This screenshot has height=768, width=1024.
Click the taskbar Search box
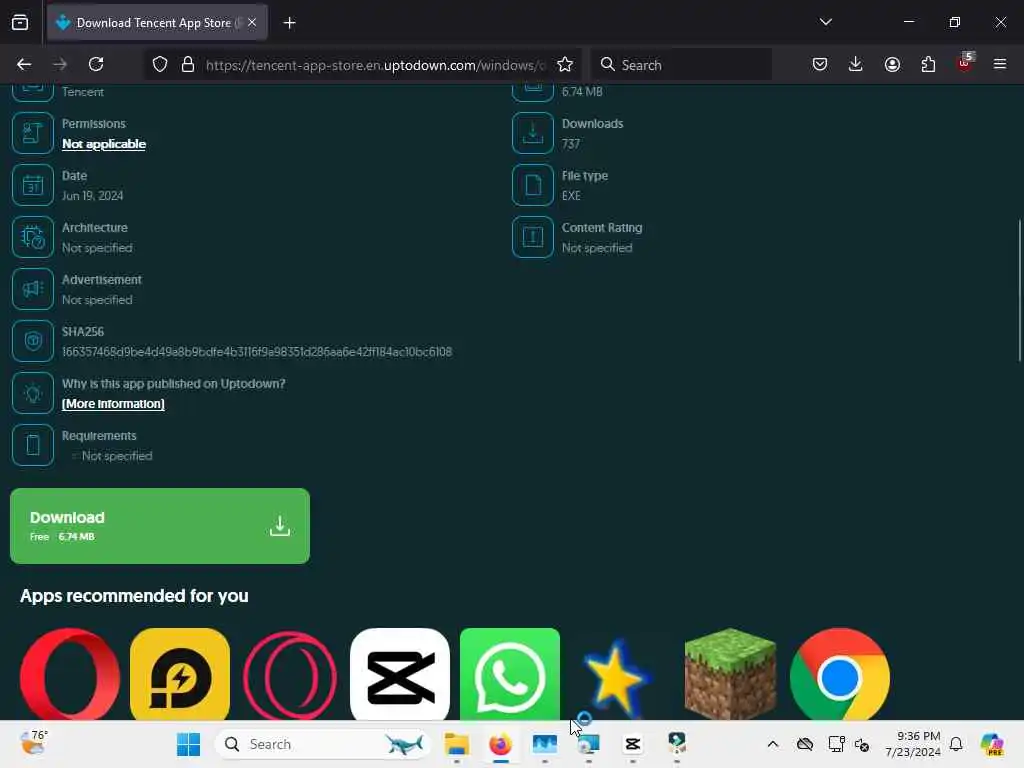pyautogui.click(x=323, y=744)
